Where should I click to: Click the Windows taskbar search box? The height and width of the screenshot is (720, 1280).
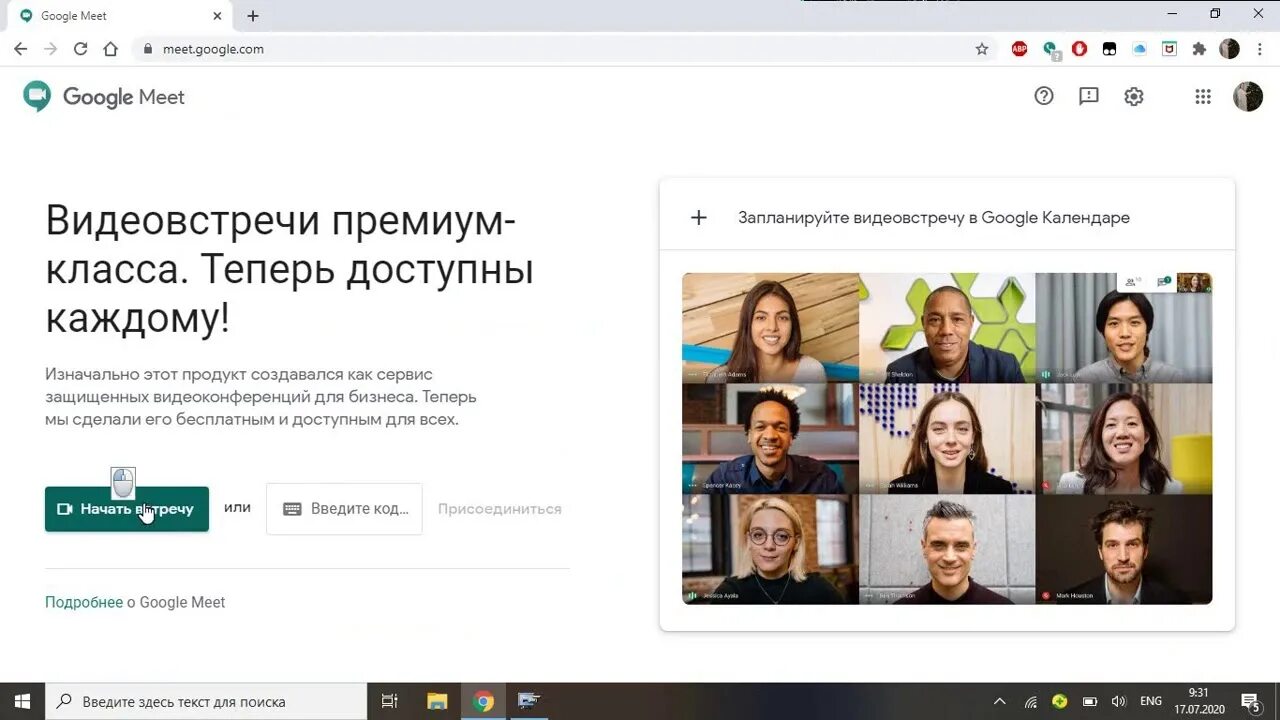(x=207, y=701)
